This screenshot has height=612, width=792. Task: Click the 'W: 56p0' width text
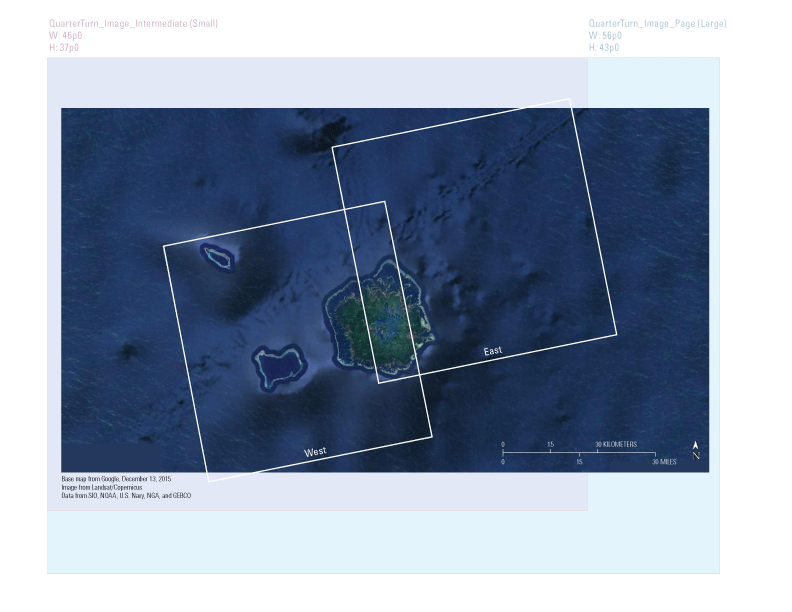point(605,35)
